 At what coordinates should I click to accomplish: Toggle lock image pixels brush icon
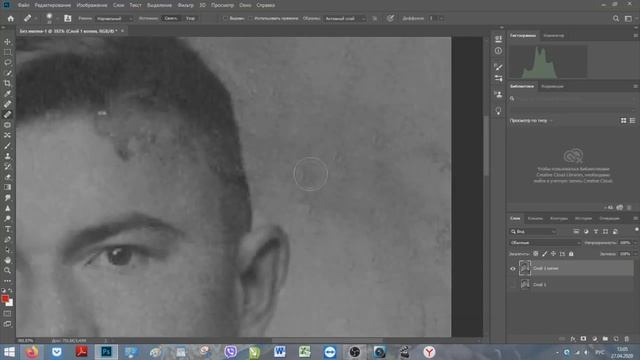point(544,254)
